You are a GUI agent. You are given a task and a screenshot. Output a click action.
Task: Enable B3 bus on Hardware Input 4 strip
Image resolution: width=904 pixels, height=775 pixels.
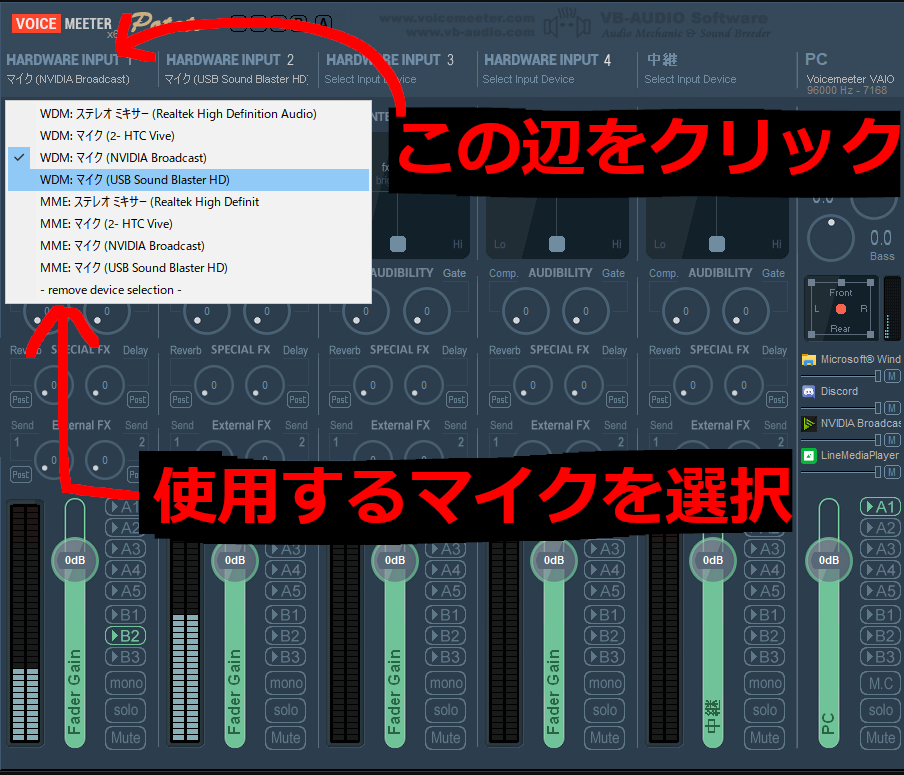pos(604,657)
